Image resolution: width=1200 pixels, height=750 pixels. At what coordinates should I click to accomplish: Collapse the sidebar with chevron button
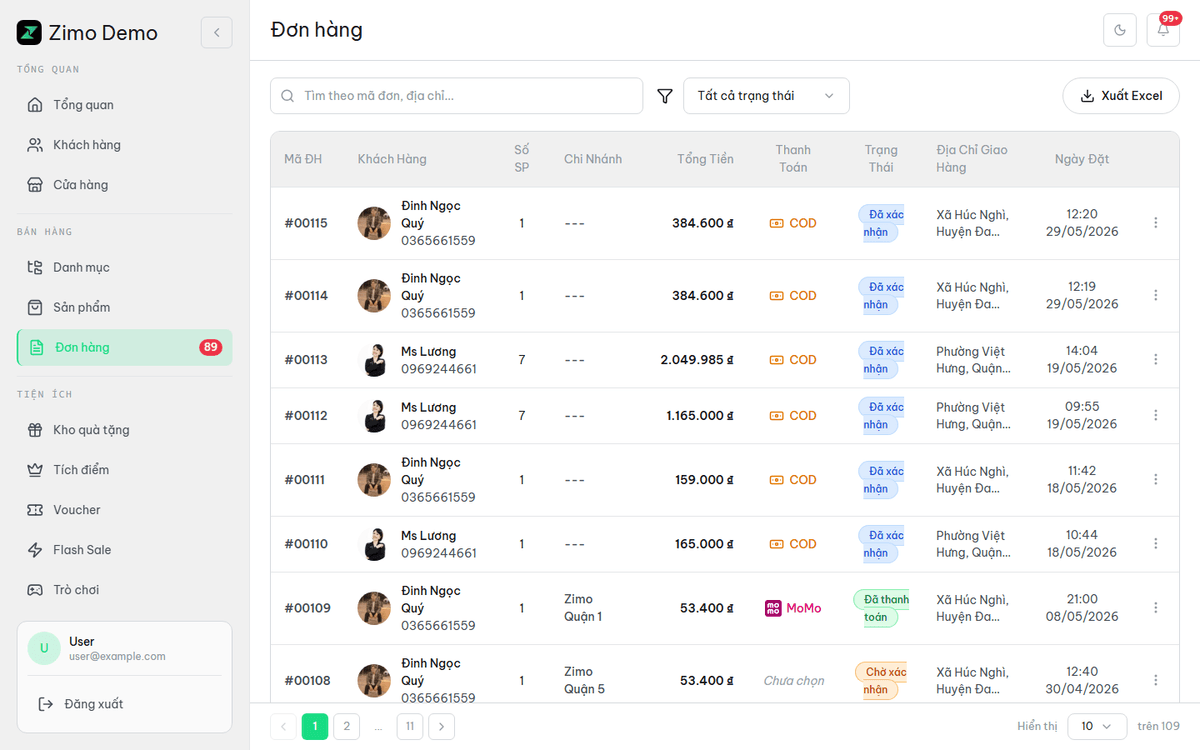click(216, 33)
